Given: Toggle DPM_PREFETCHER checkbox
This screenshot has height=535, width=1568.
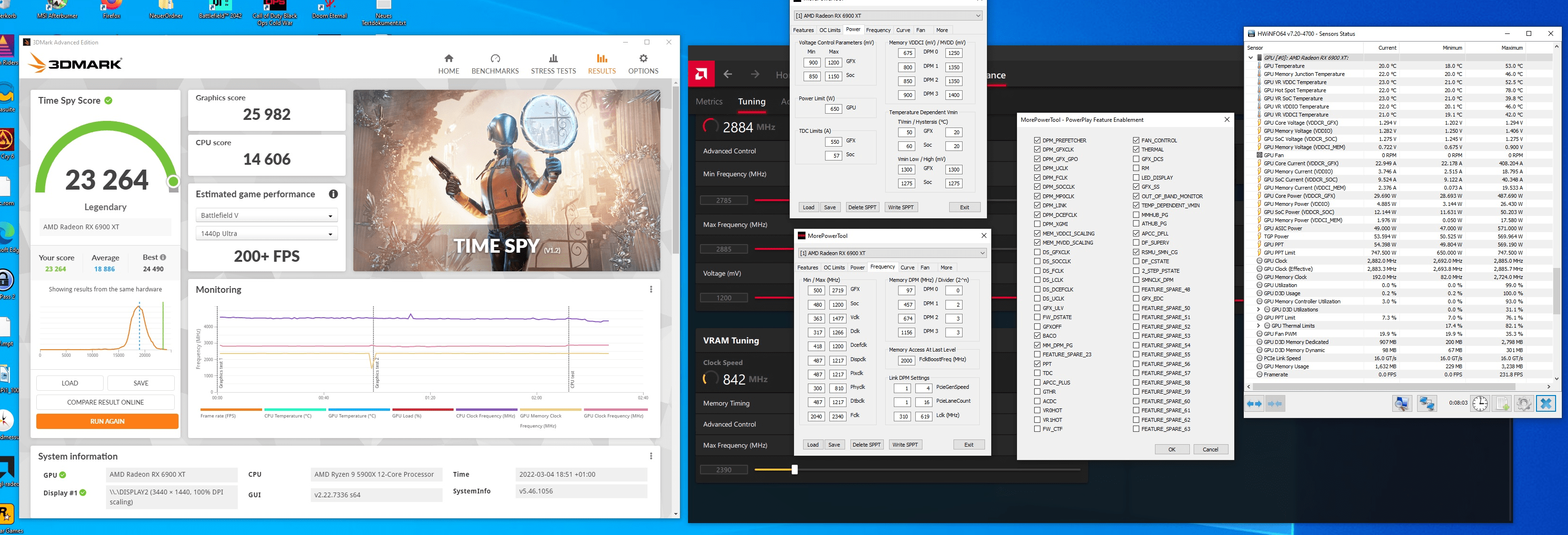Looking at the screenshot, I should pyautogui.click(x=1037, y=140).
